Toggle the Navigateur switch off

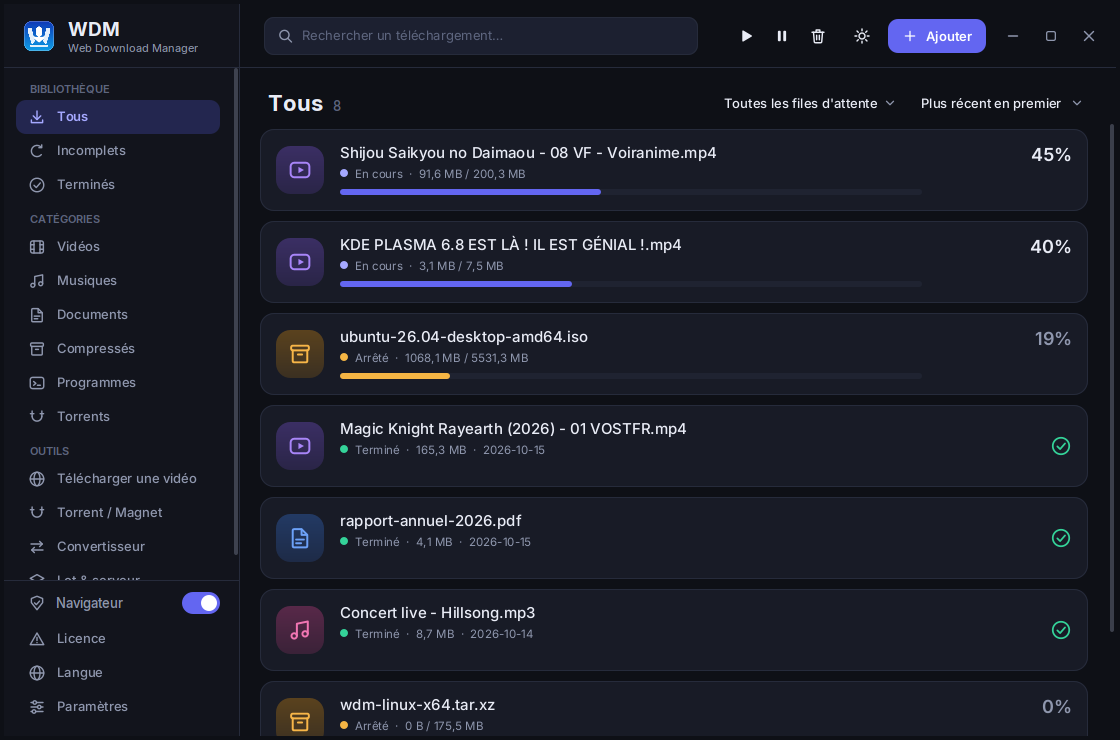[201, 603]
